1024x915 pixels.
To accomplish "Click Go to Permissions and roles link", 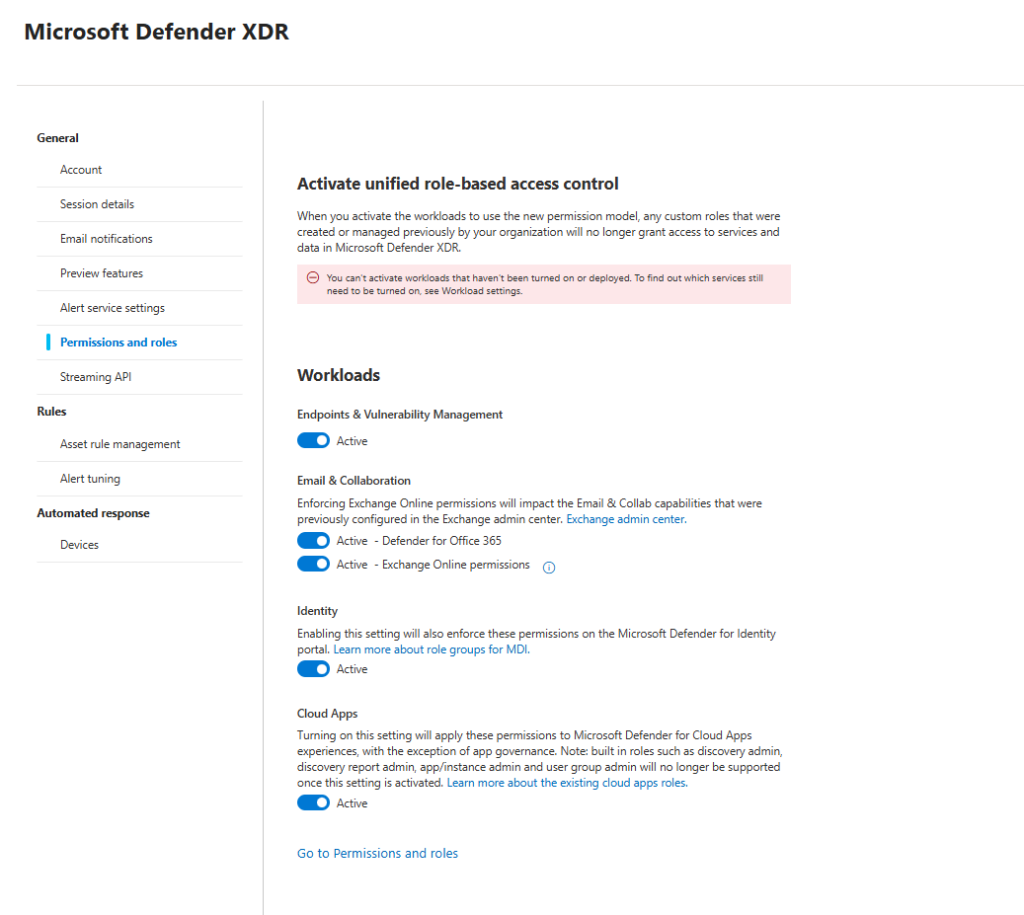I will (x=377, y=853).
